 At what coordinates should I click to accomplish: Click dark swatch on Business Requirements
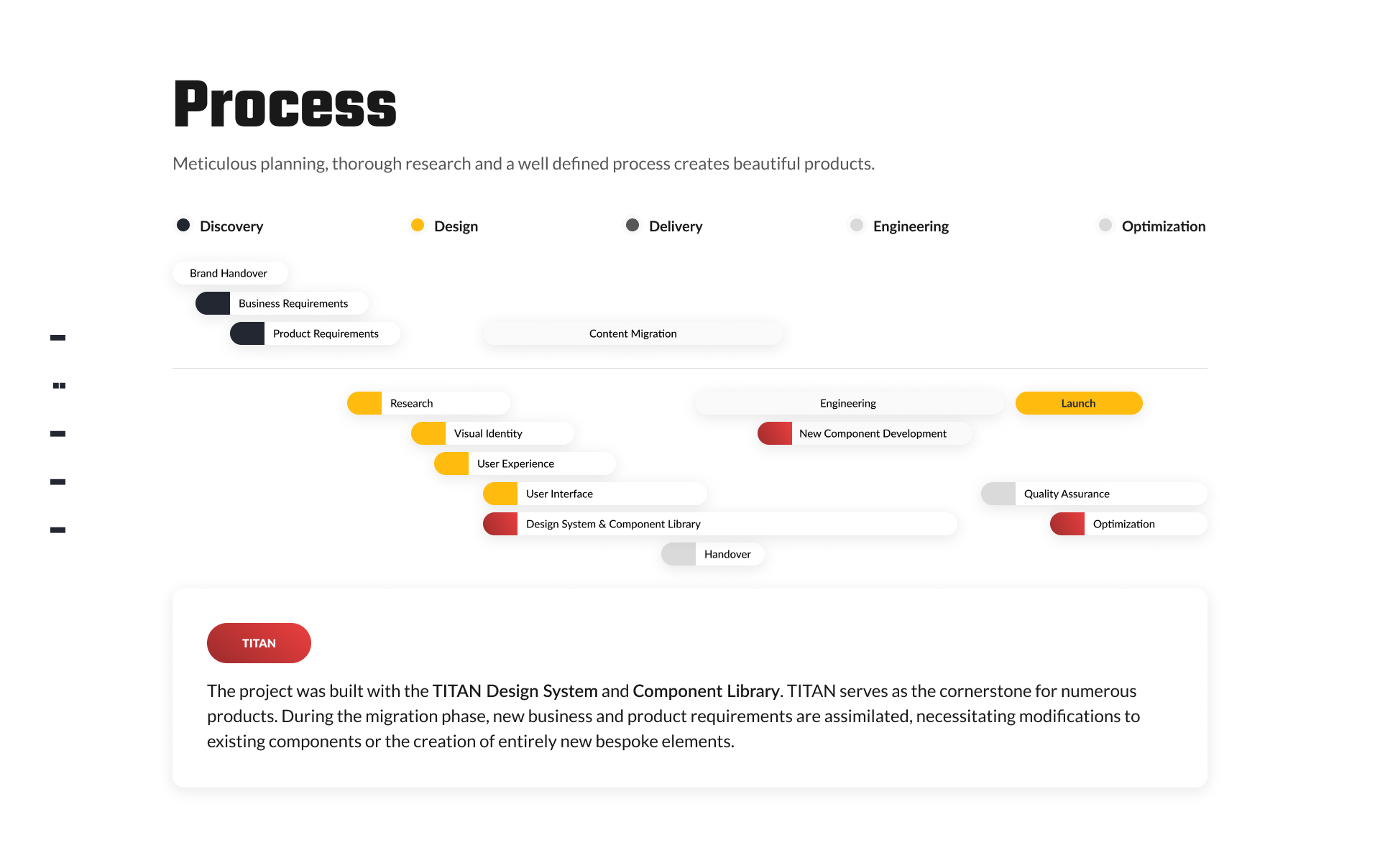click(213, 303)
